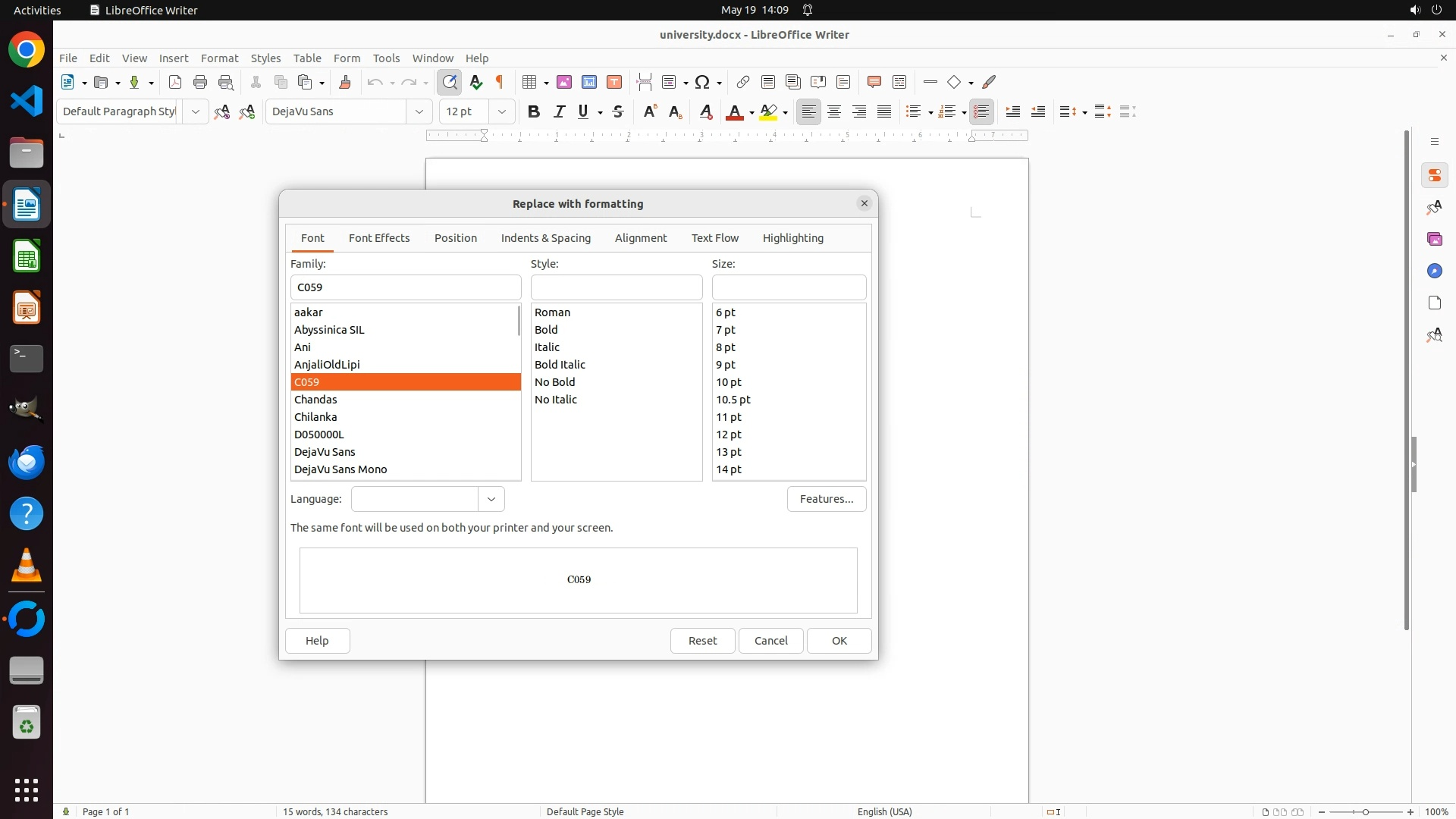Screen dimensions: 1456x819
Task: Click the Insert Special Character omega icon
Action: pos(702,82)
